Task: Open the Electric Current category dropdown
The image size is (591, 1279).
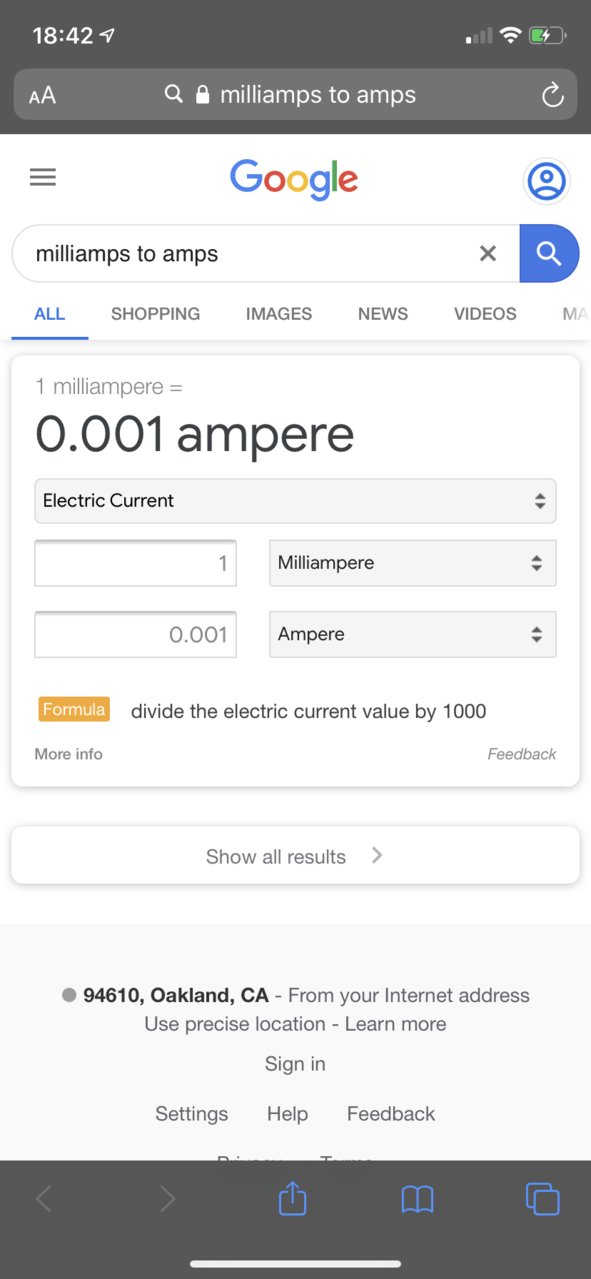Action: click(295, 501)
